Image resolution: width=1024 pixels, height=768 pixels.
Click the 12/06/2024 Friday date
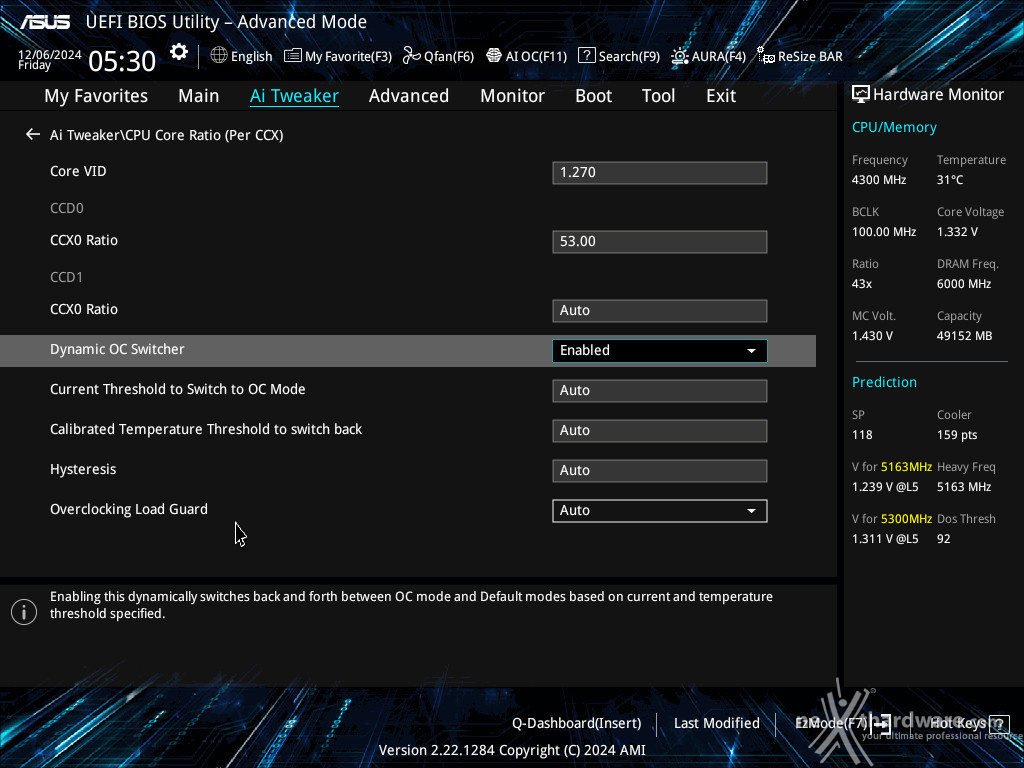(x=50, y=60)
